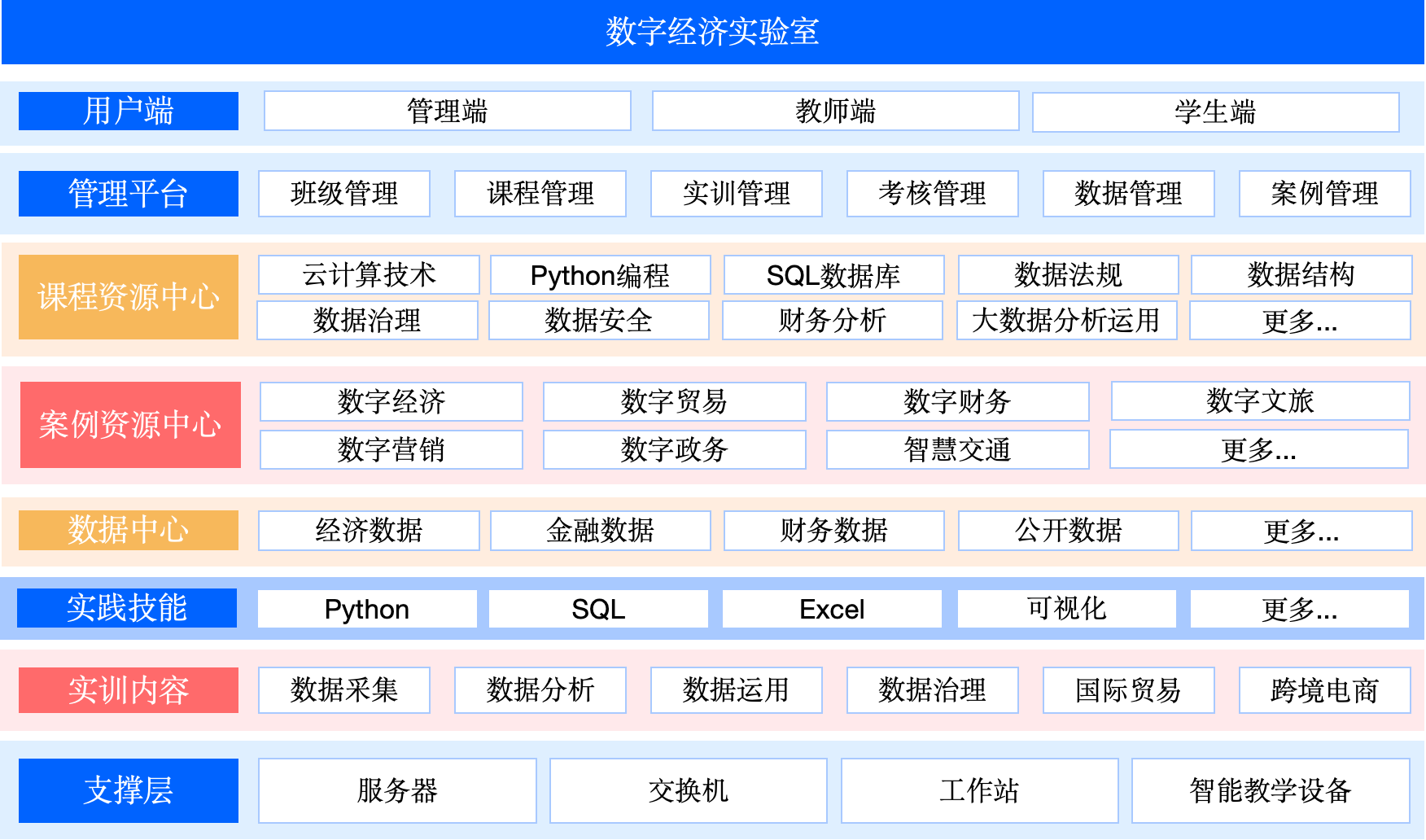This screenshot has height=840, width=1426.
Task: Open the 财务分析 course box
Action: point(833,321)
